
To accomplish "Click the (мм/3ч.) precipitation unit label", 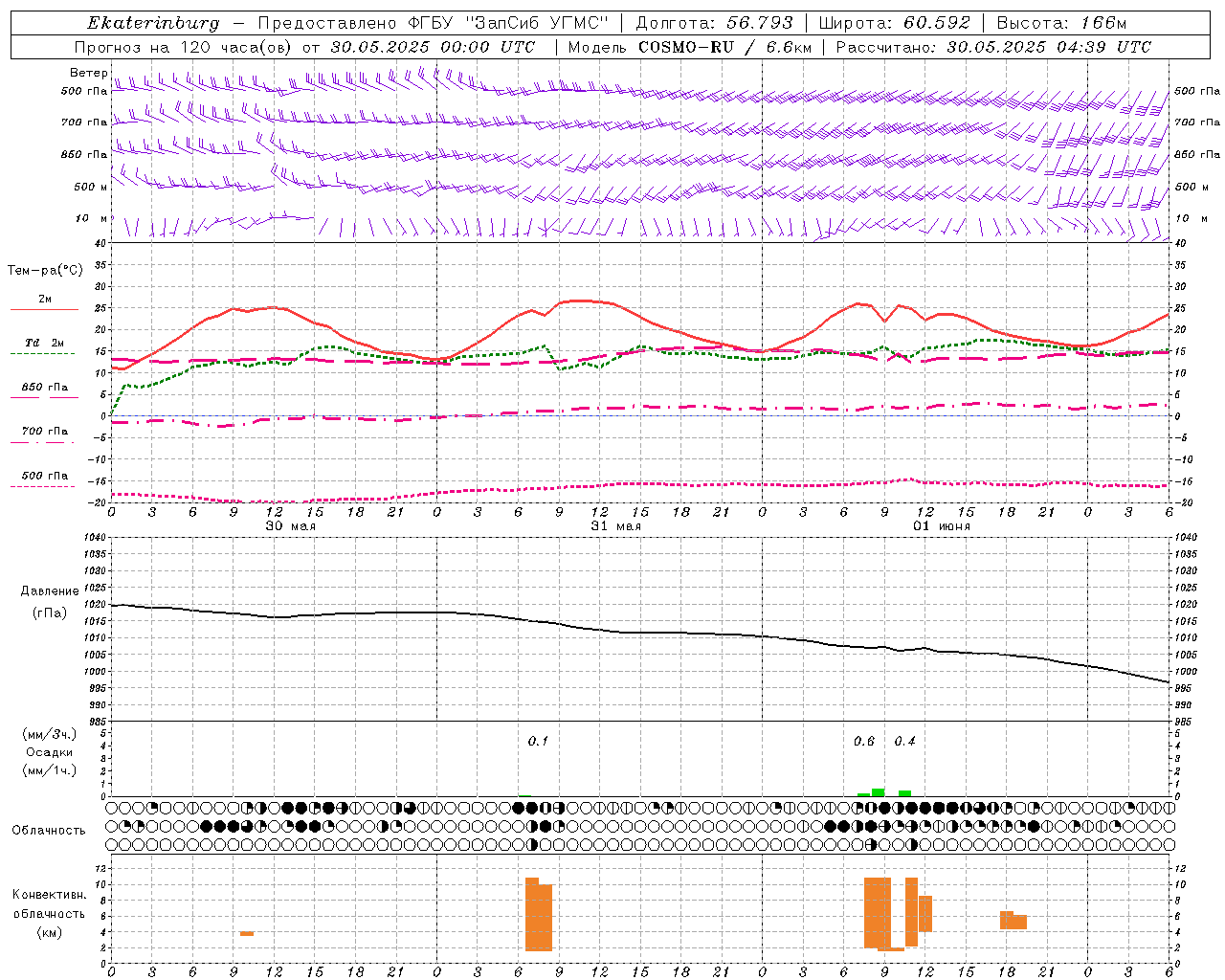I will tap(49, 734).
